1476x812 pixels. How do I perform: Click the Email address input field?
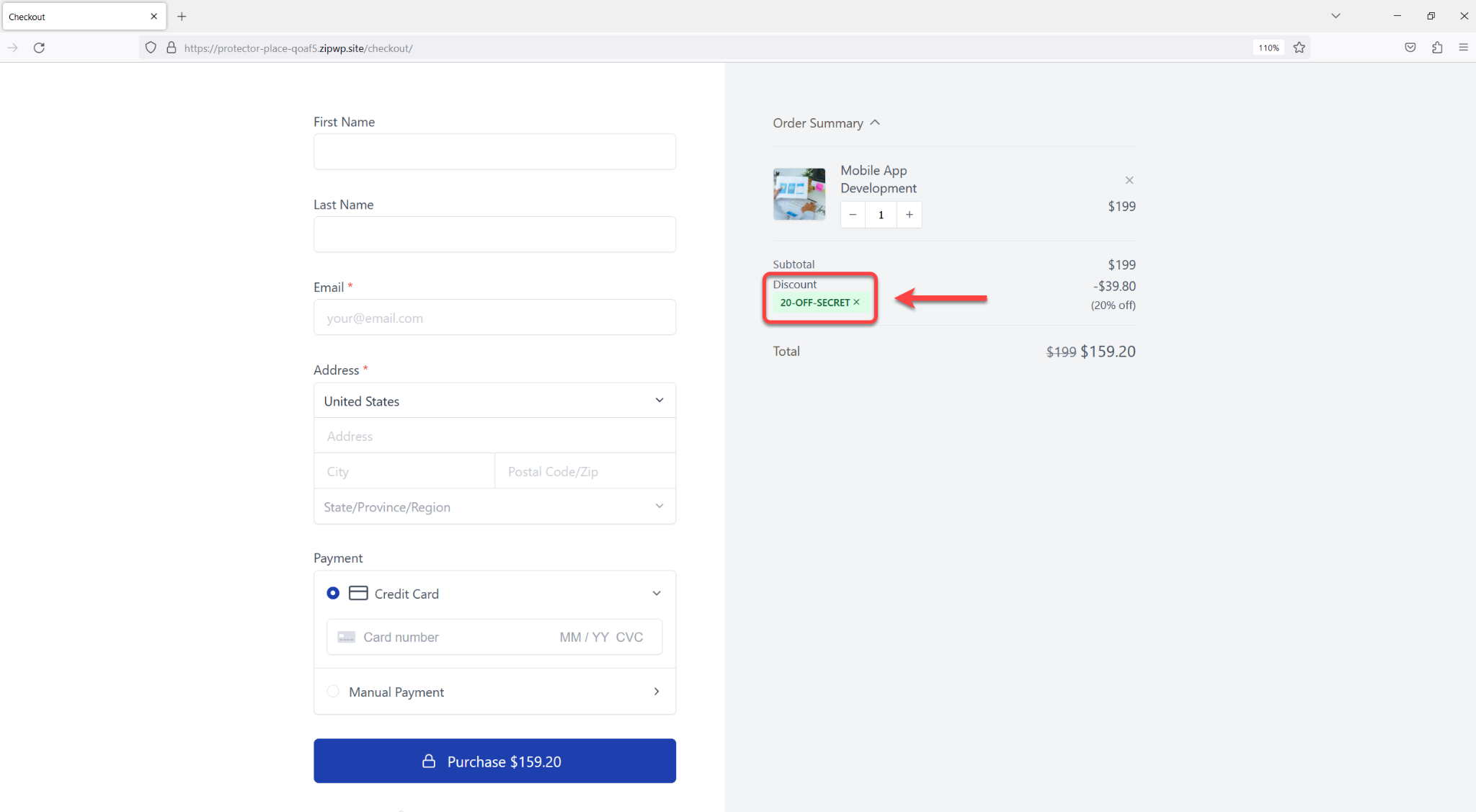(494, 317)
